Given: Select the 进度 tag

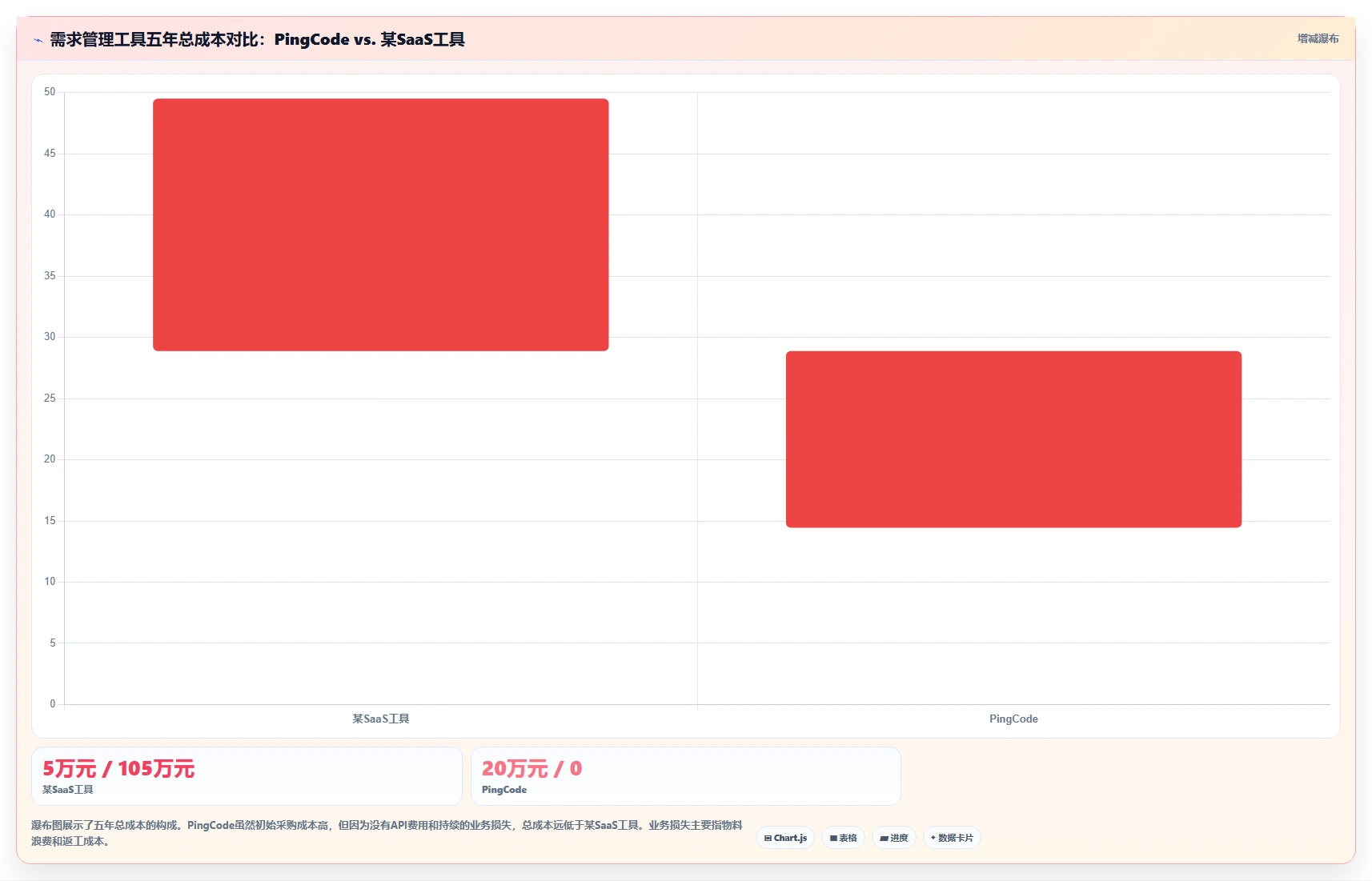Looking at the screenshot, I should 894,838.
